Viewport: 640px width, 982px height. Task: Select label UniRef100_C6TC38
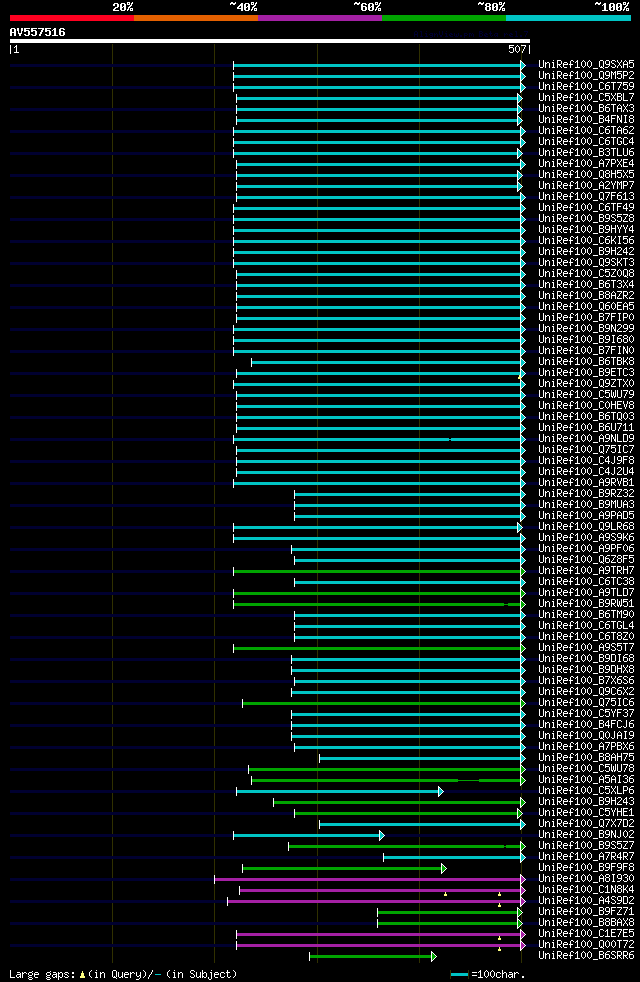click(x=586, y=582)
